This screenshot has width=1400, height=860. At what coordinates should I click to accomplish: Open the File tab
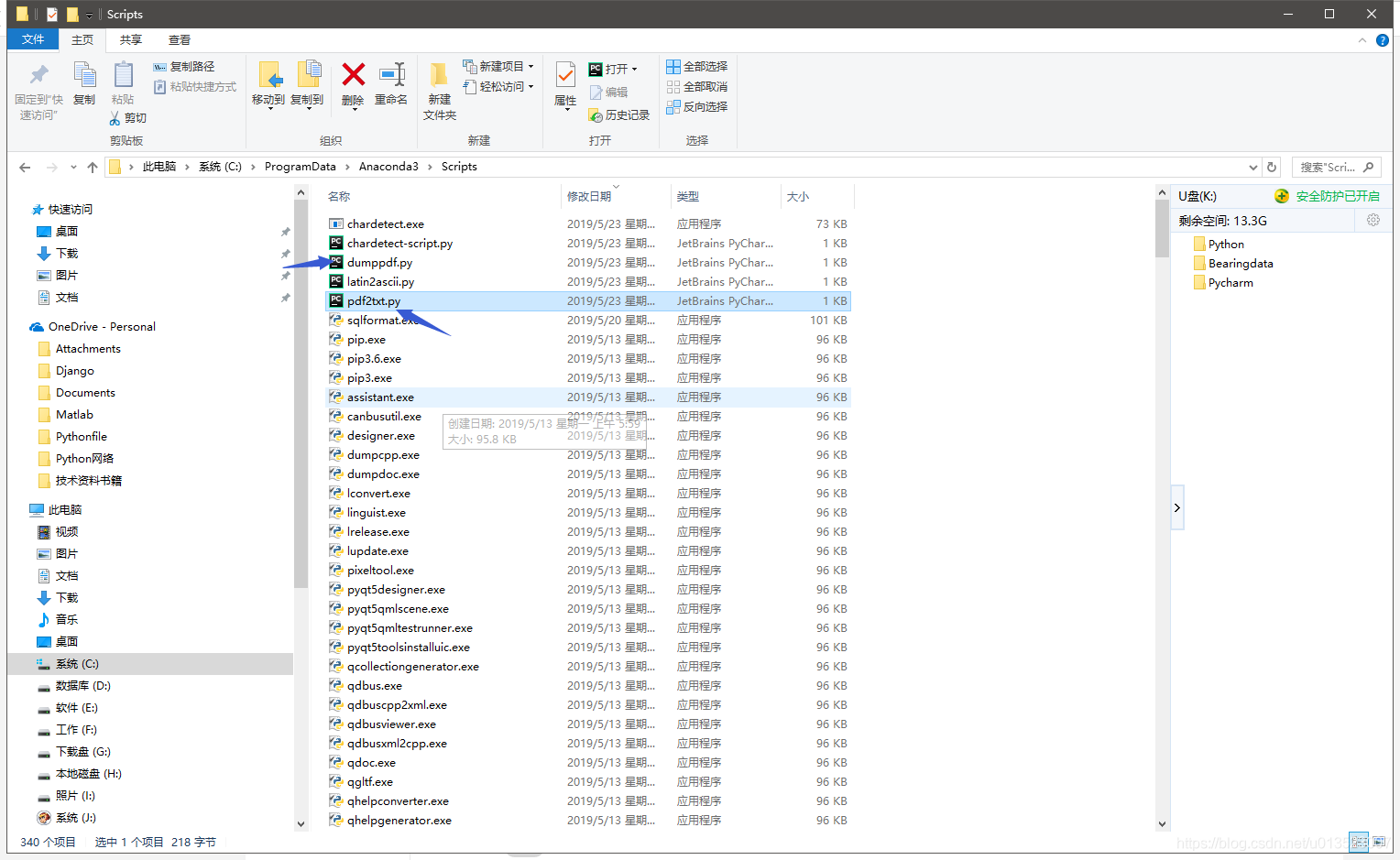point(33,39)
